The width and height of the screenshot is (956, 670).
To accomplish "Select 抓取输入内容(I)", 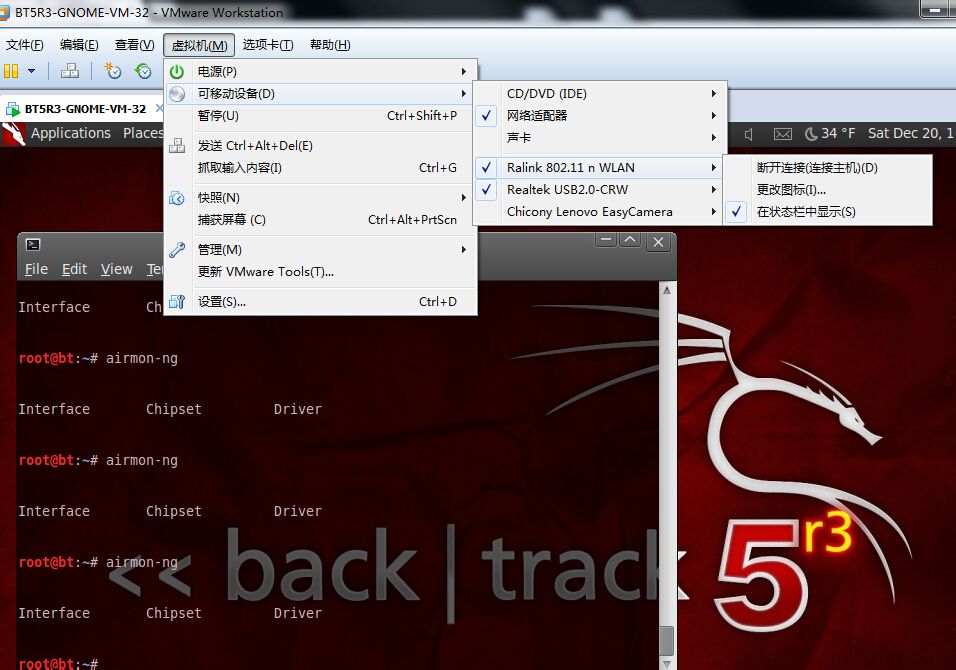I will (321, 168).
